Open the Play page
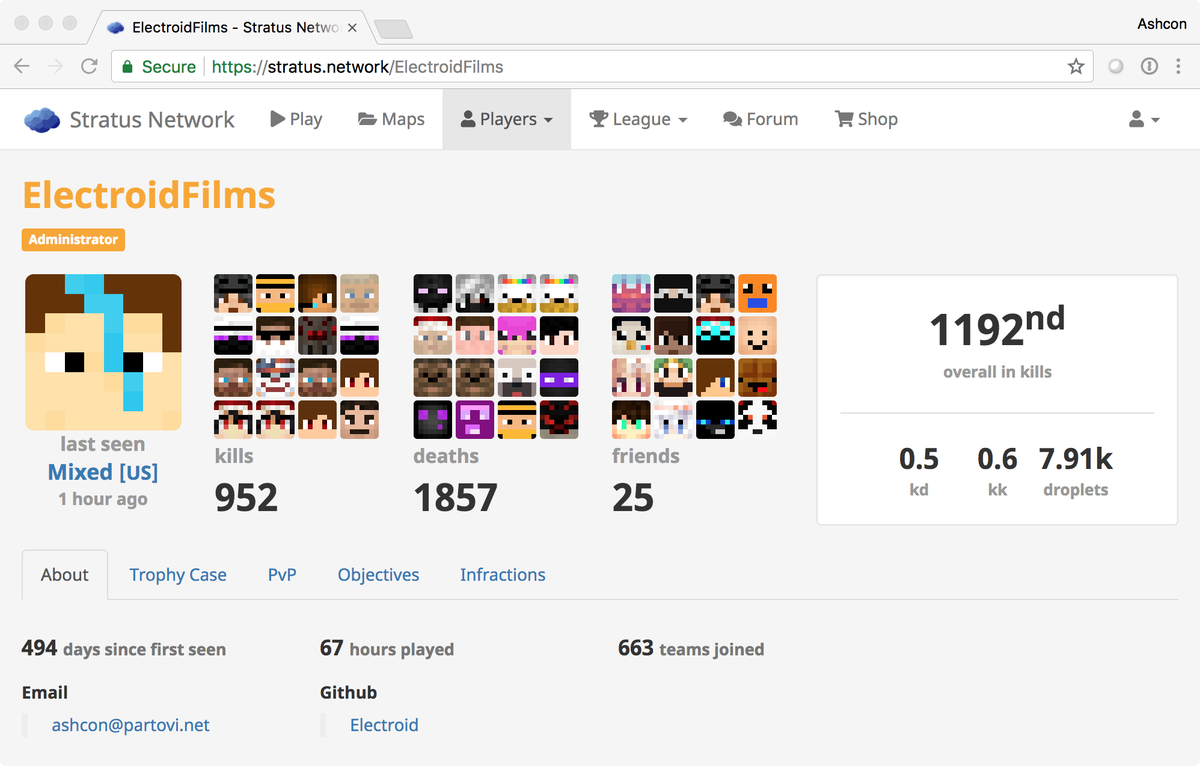Screen dimensions: 1200x766 (x=296, y=119)
